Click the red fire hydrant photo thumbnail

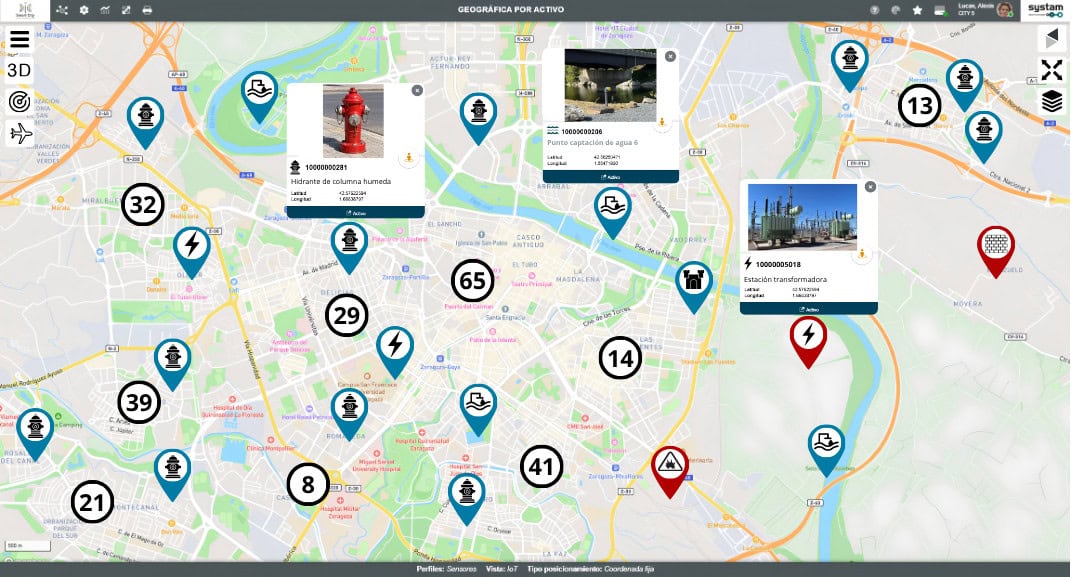tap(353, 121)
